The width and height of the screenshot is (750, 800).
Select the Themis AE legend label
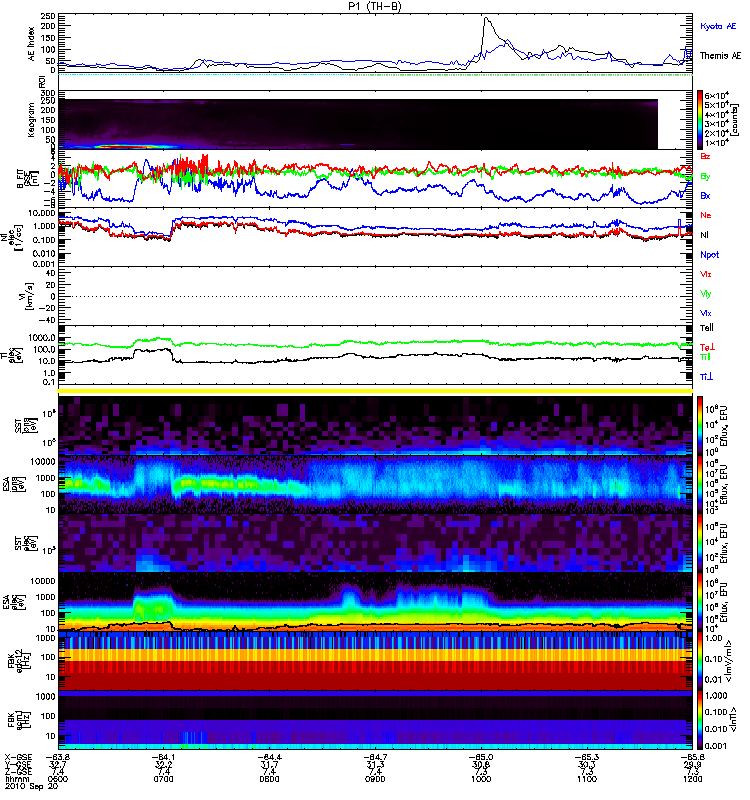pyautogui.click(x=720, y=56)
